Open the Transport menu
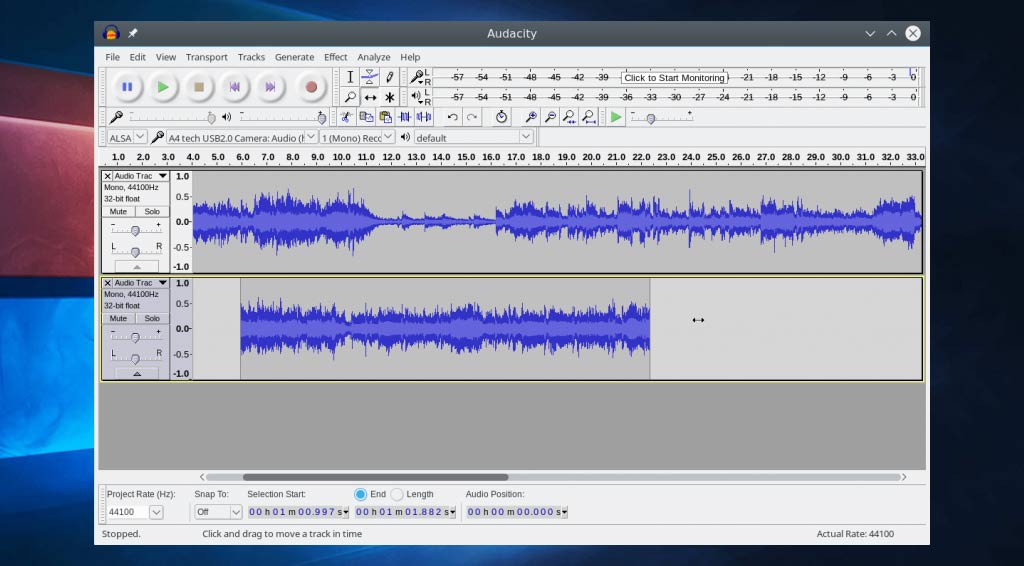The image size is (1024, 566). [206, 57]
